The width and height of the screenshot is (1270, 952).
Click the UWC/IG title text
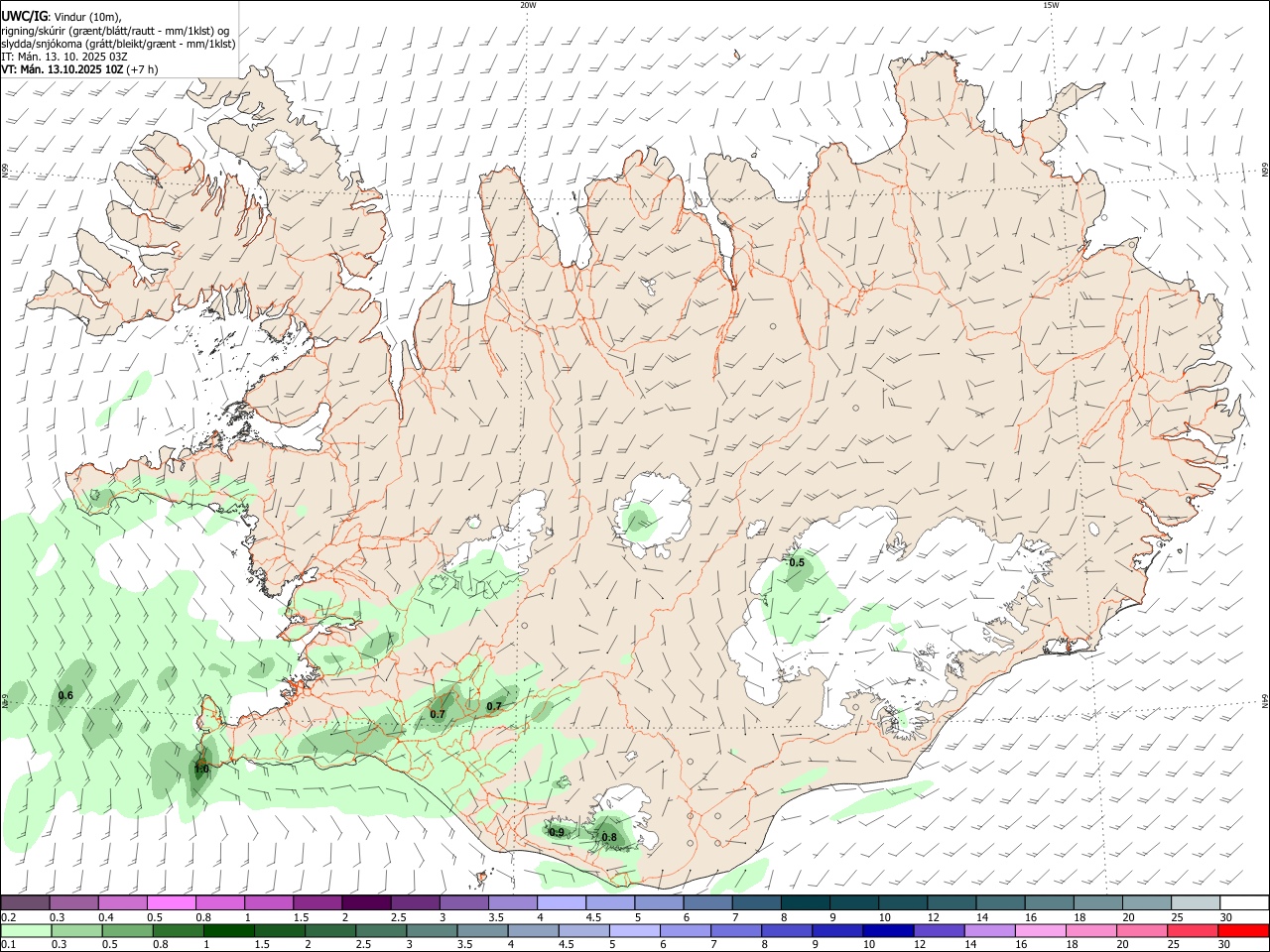[x=24, y=17]
